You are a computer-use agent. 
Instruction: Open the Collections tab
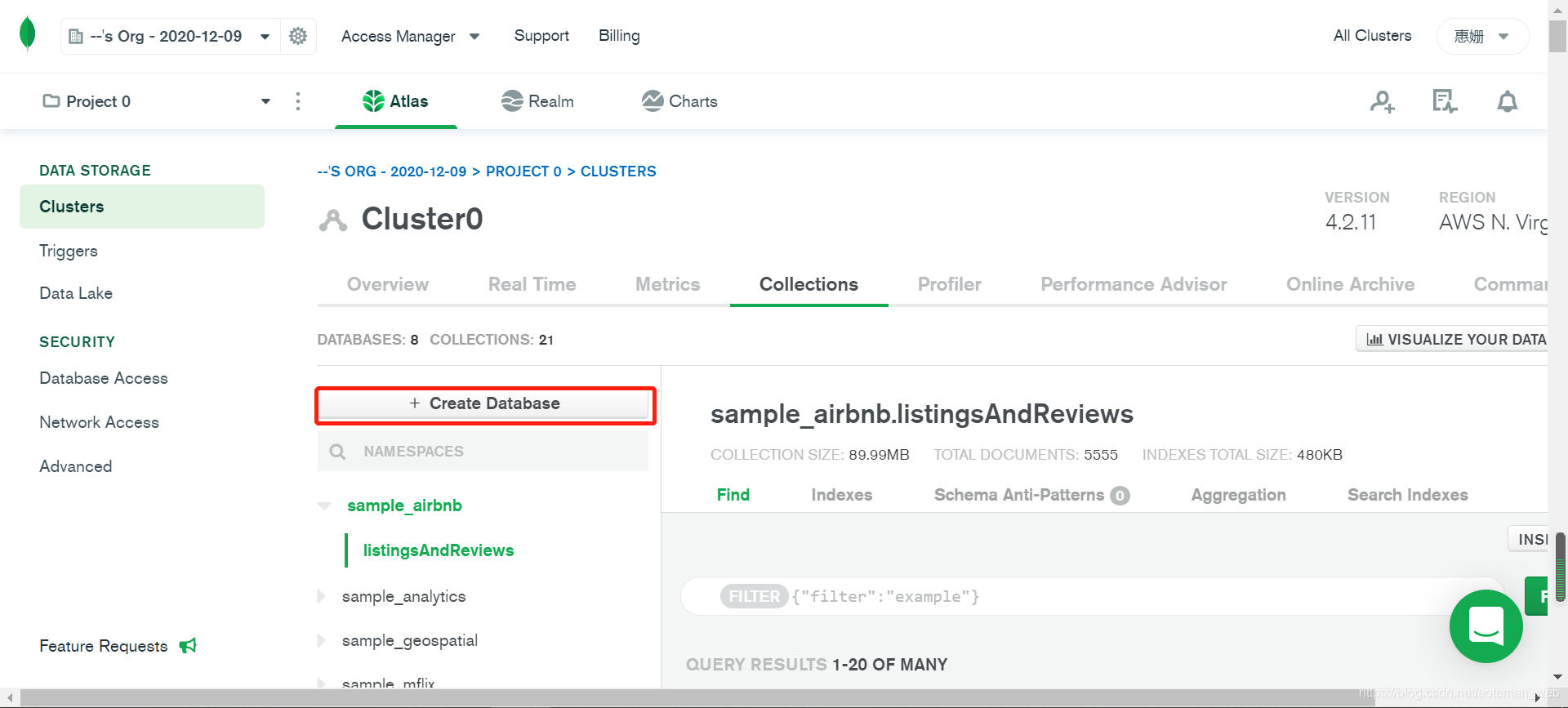point(808,284)
